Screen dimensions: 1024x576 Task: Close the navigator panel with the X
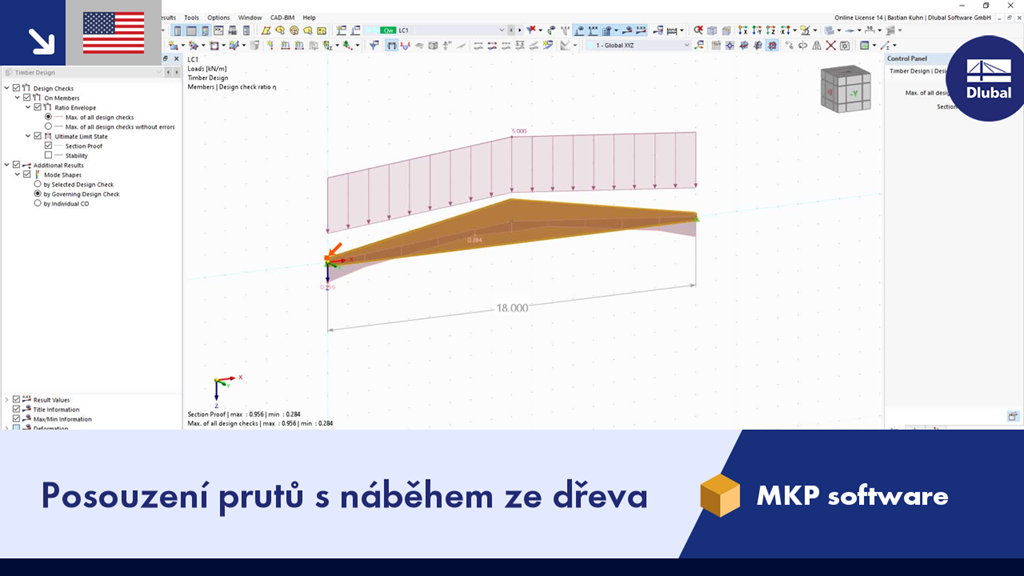pyautogui.click(x=176, y=59)
